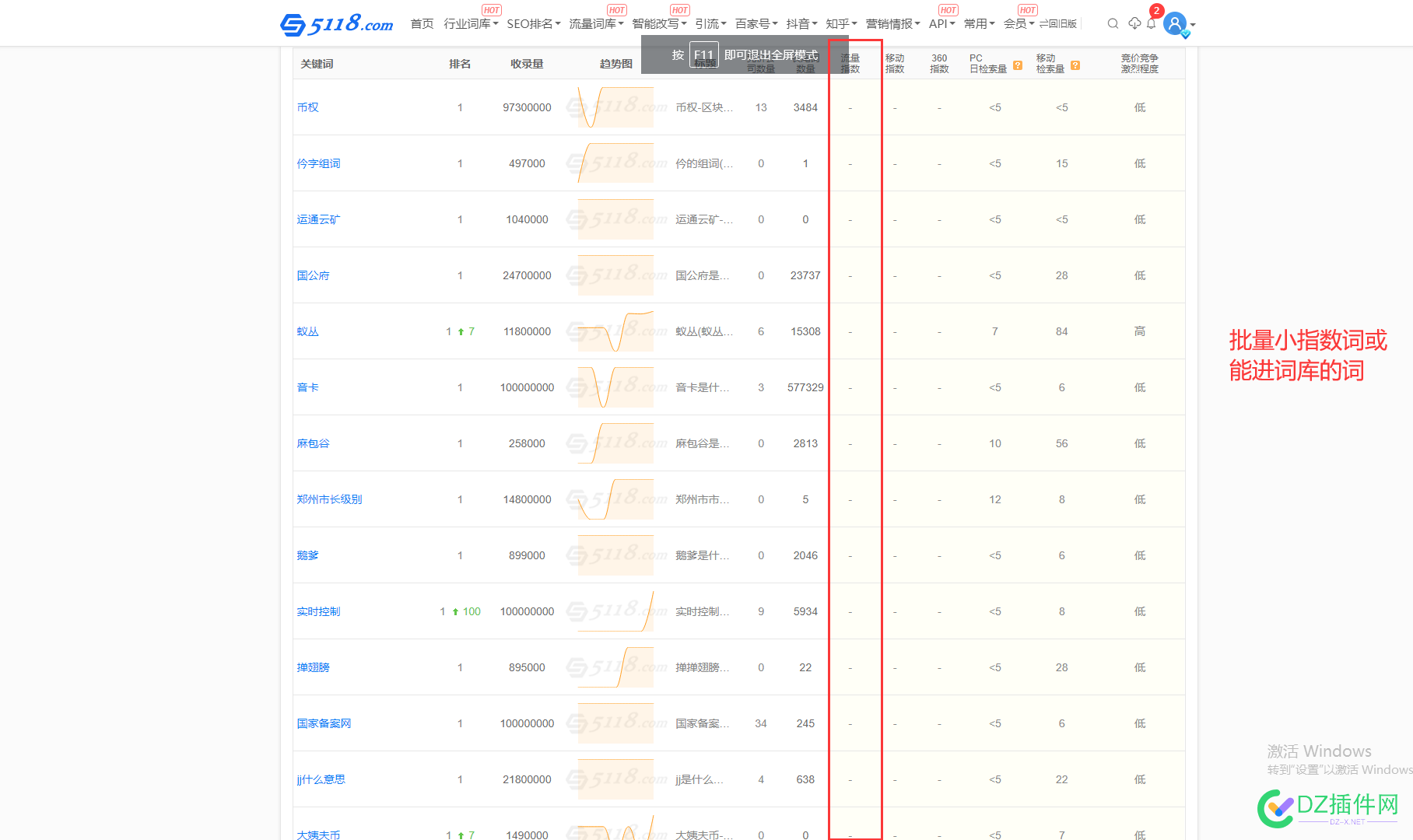Open keyword link 鹅爹
The height and width of the screenshot is (840, 1413).
click(307, 555)
